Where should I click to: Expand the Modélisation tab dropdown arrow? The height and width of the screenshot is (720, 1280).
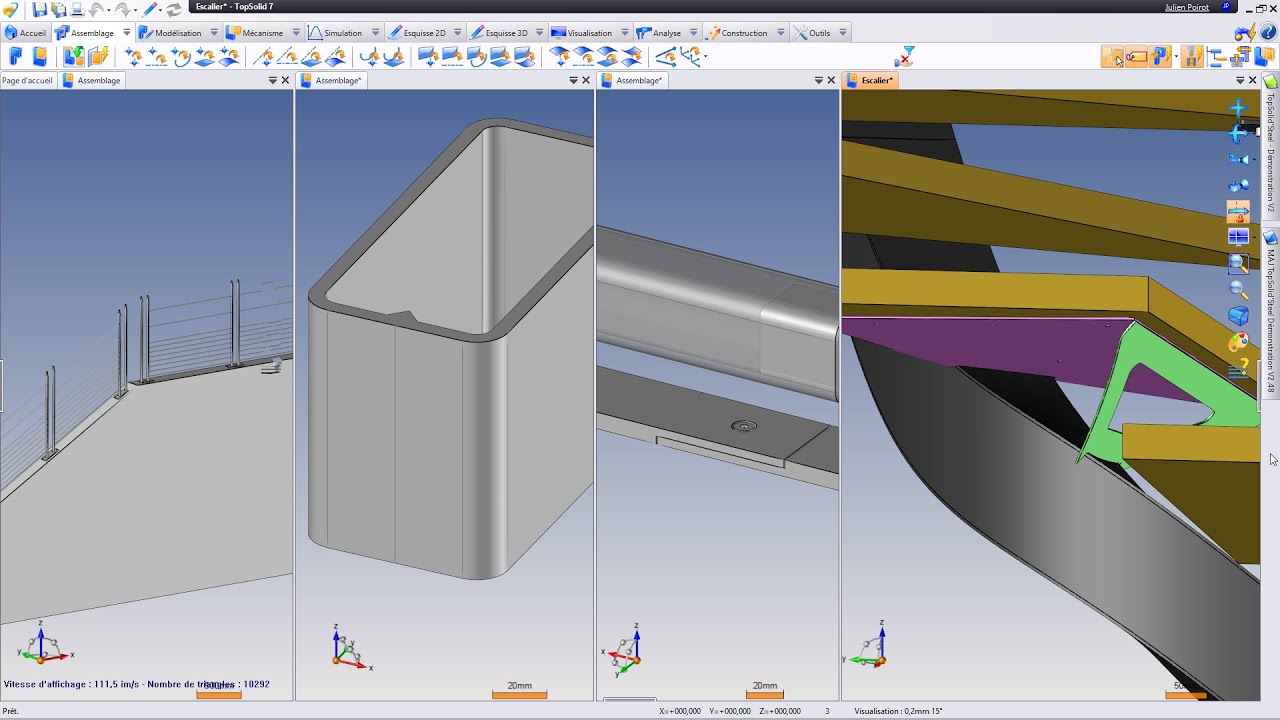[x=214, y=33]
